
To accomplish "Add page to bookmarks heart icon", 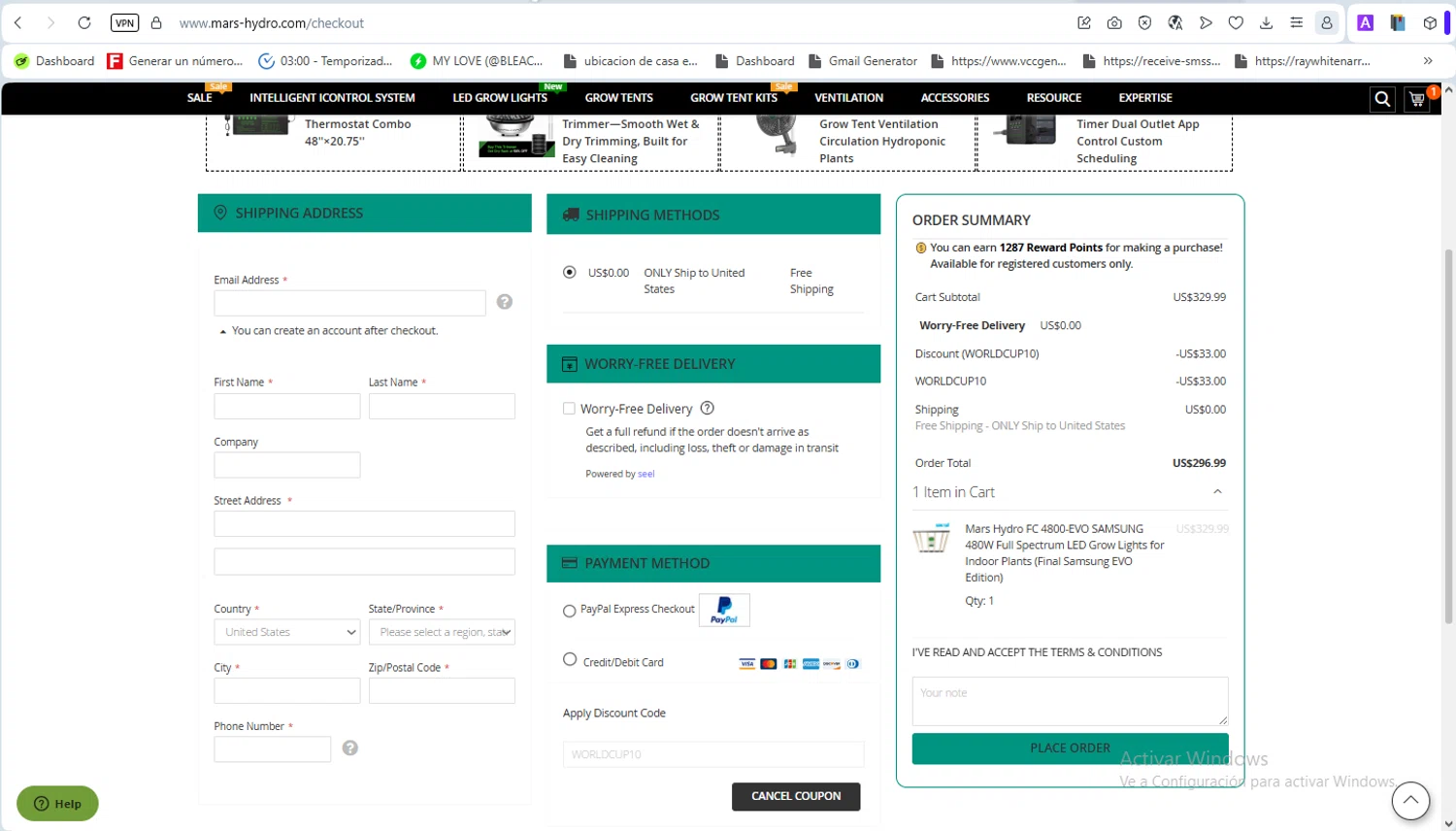I will [x=1236, y=22].
